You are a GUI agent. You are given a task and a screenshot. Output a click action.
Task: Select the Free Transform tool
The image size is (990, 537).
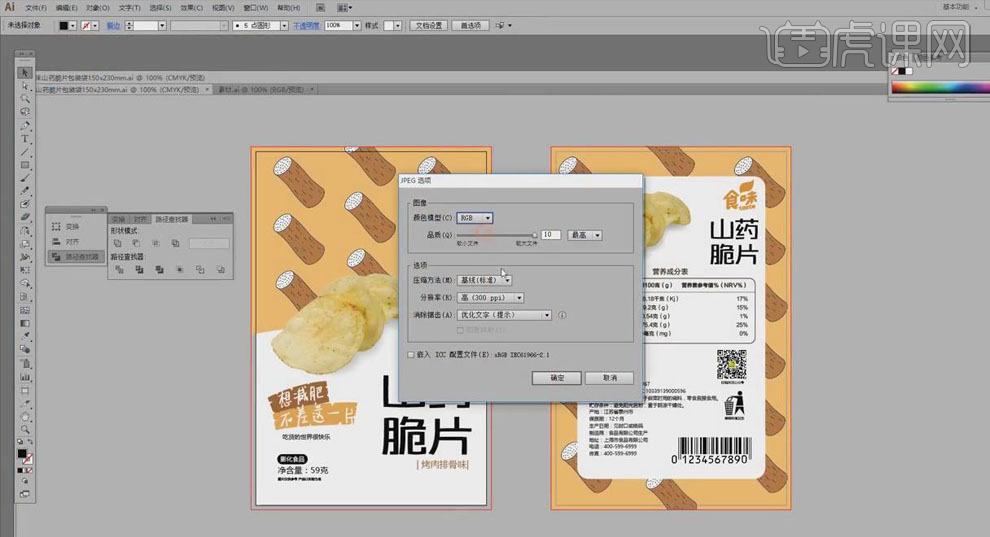pyautogui.click(x=25, y=270)
